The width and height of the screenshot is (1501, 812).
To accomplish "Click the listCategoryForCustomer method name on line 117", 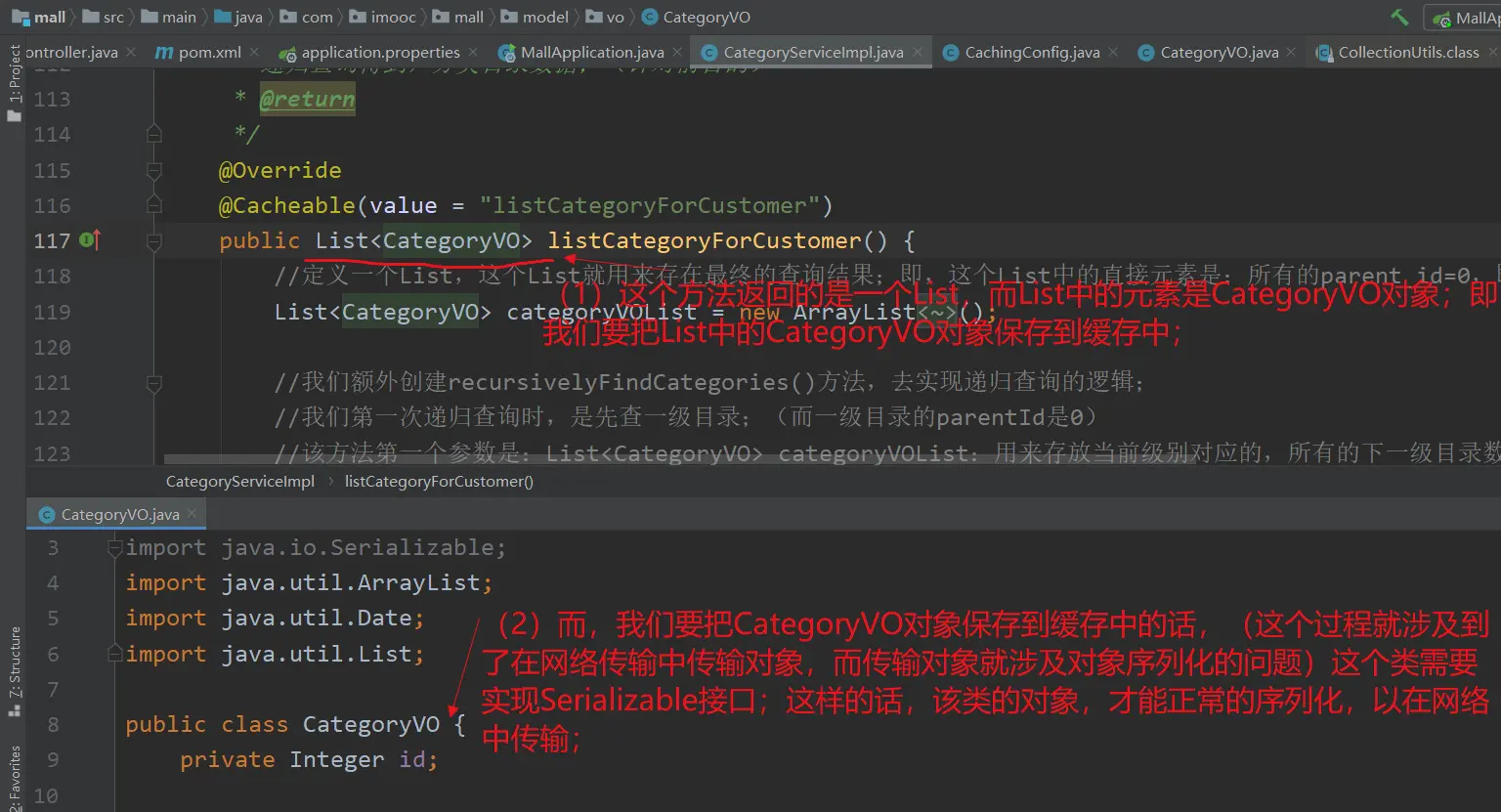I will tap(704, 240).
